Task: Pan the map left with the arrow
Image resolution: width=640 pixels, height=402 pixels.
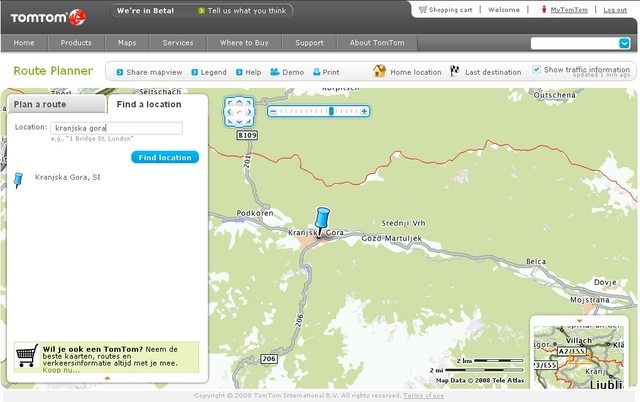Action: point(229,112)
